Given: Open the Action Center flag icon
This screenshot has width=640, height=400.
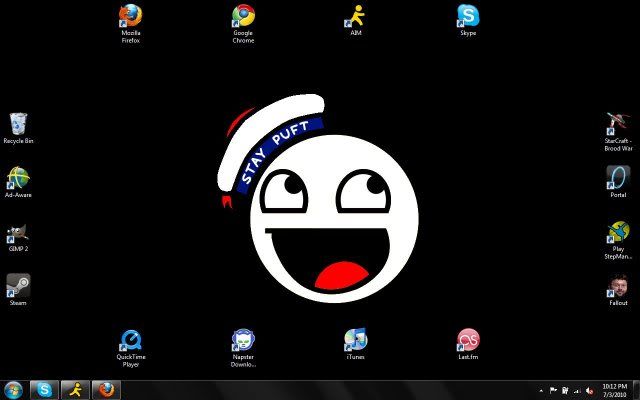Looking at the screenshot, I should click(x=553, y=391).
